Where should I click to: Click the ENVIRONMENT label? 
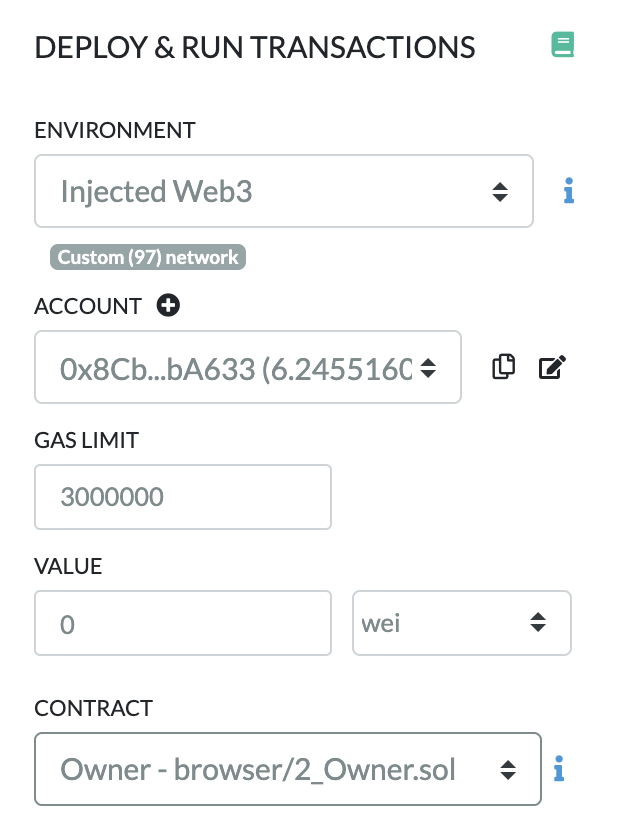point(115,130)
